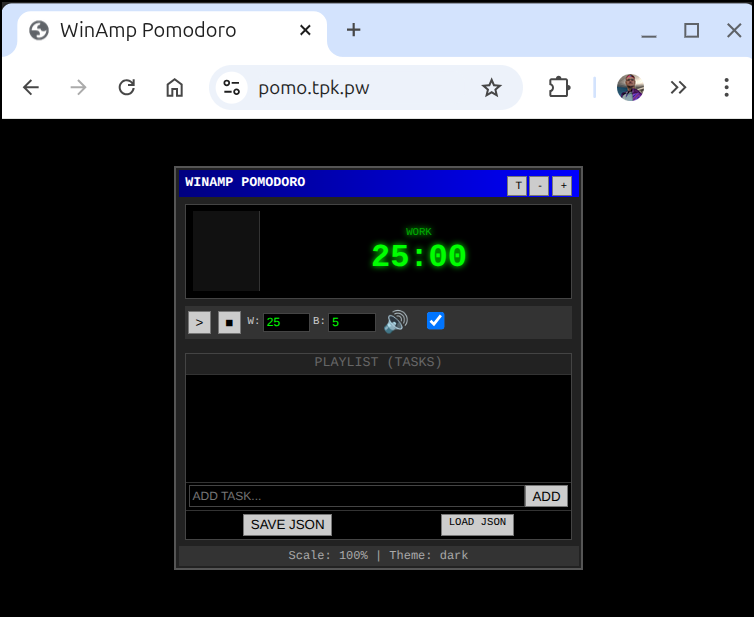Image resolution: width=754 pixels, height=617 pixels.
Task: Click the visualizer panel beside the timer
Action: 226,251
